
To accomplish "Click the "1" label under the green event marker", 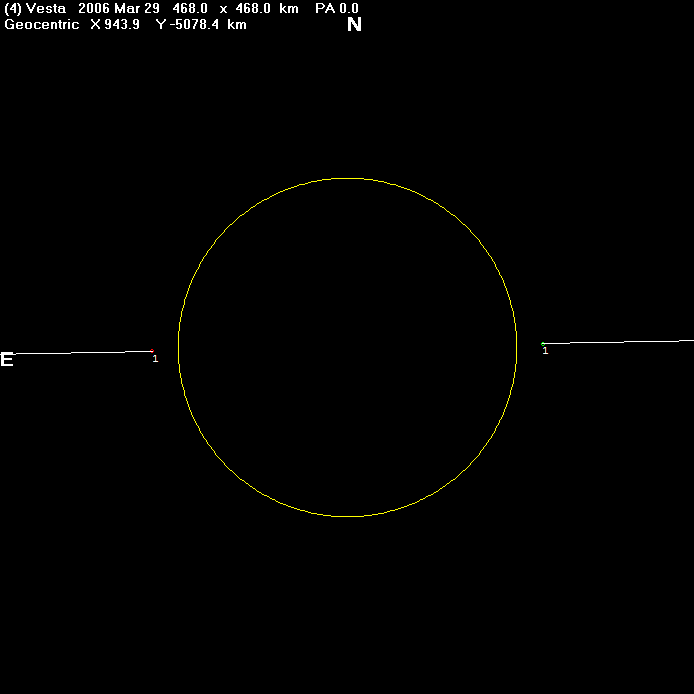I will (x=545, y=351).
